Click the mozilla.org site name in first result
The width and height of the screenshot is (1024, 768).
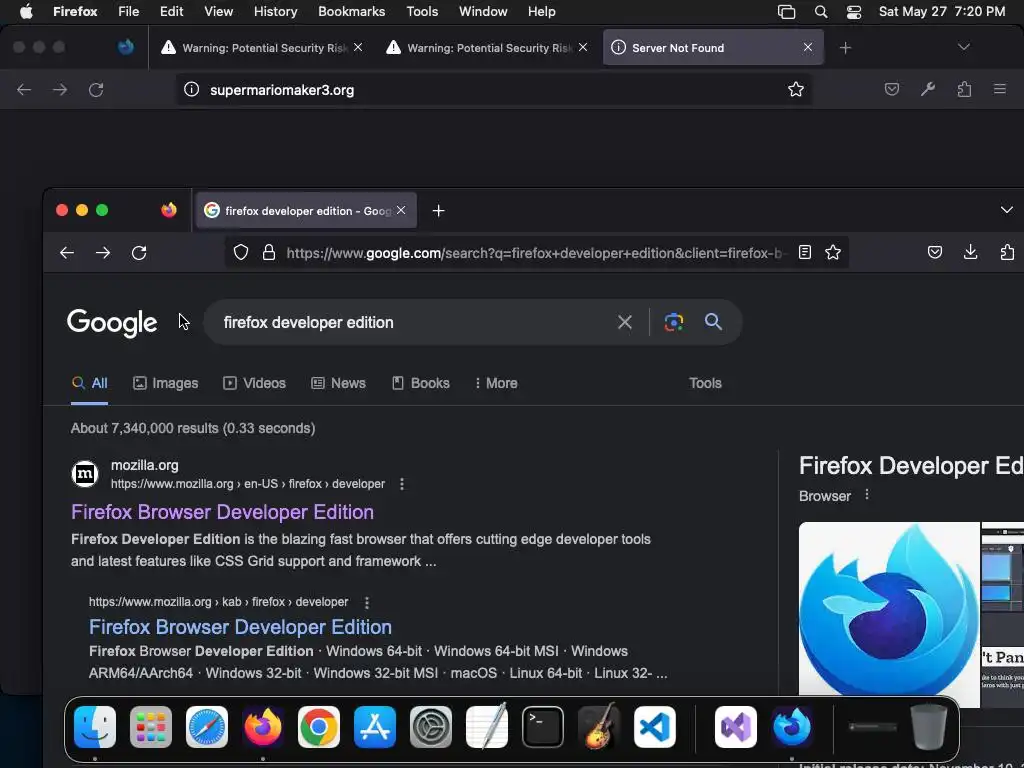point(144,465)
